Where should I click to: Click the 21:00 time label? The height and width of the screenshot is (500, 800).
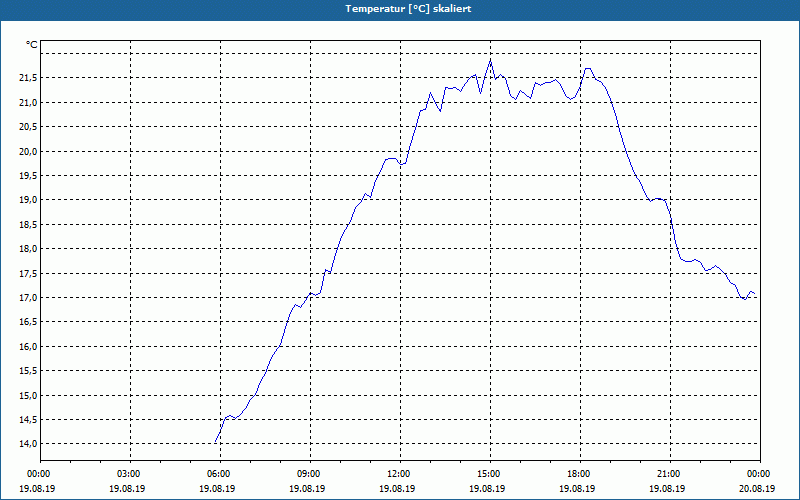point(668,474)
